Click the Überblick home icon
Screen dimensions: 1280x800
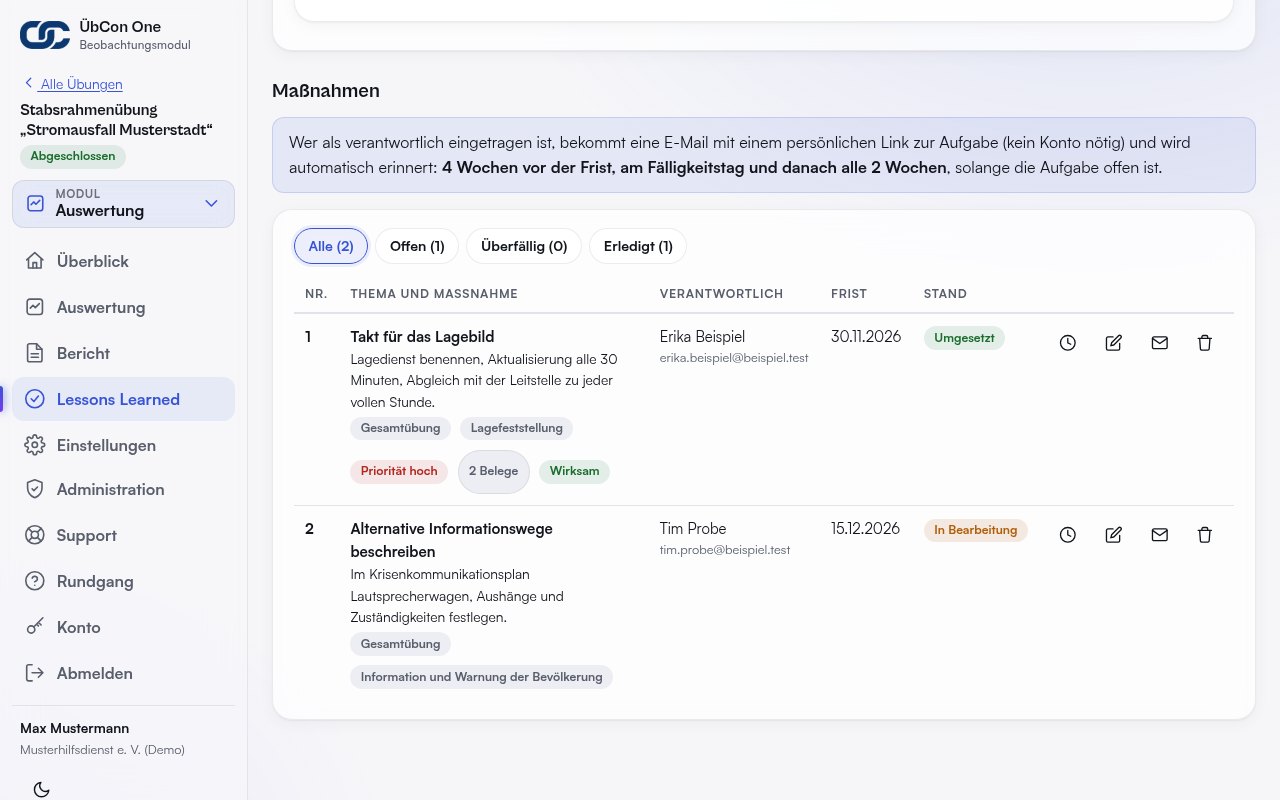pyautogui.click(x=35, y=261)
